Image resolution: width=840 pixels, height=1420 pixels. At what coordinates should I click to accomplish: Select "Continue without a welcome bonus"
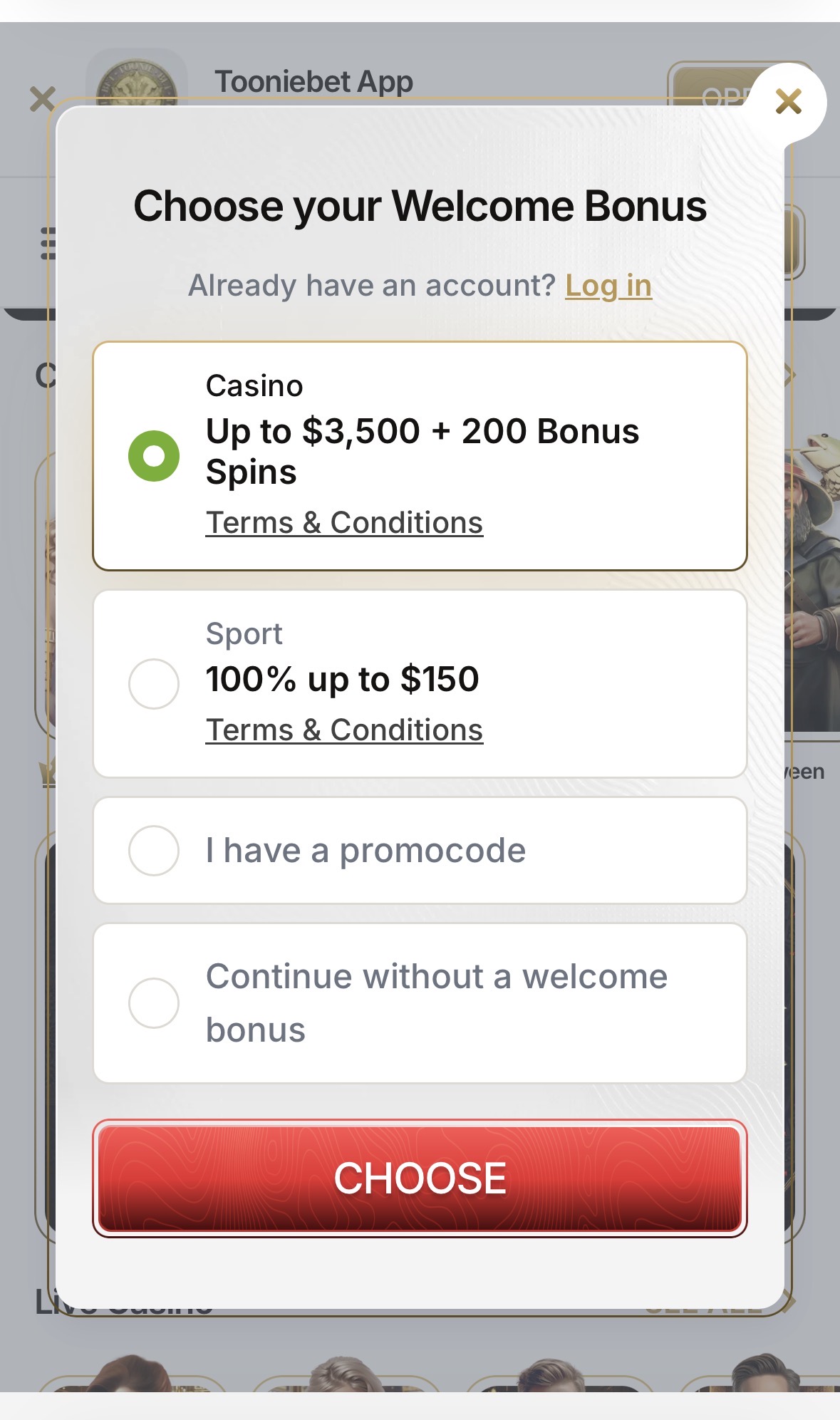point(154,1003)
